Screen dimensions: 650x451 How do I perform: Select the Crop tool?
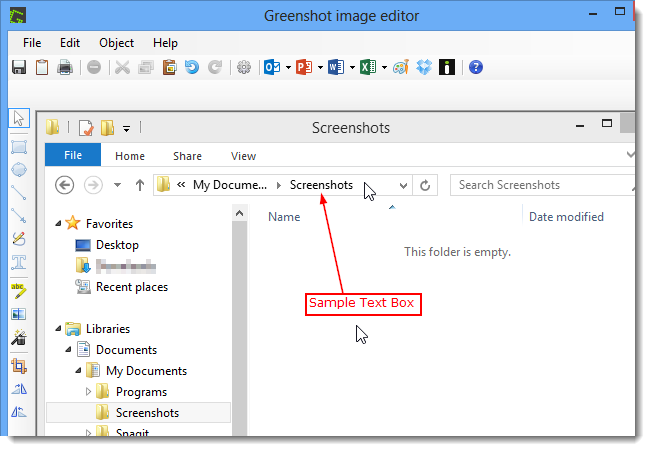(x=19, y=366)
